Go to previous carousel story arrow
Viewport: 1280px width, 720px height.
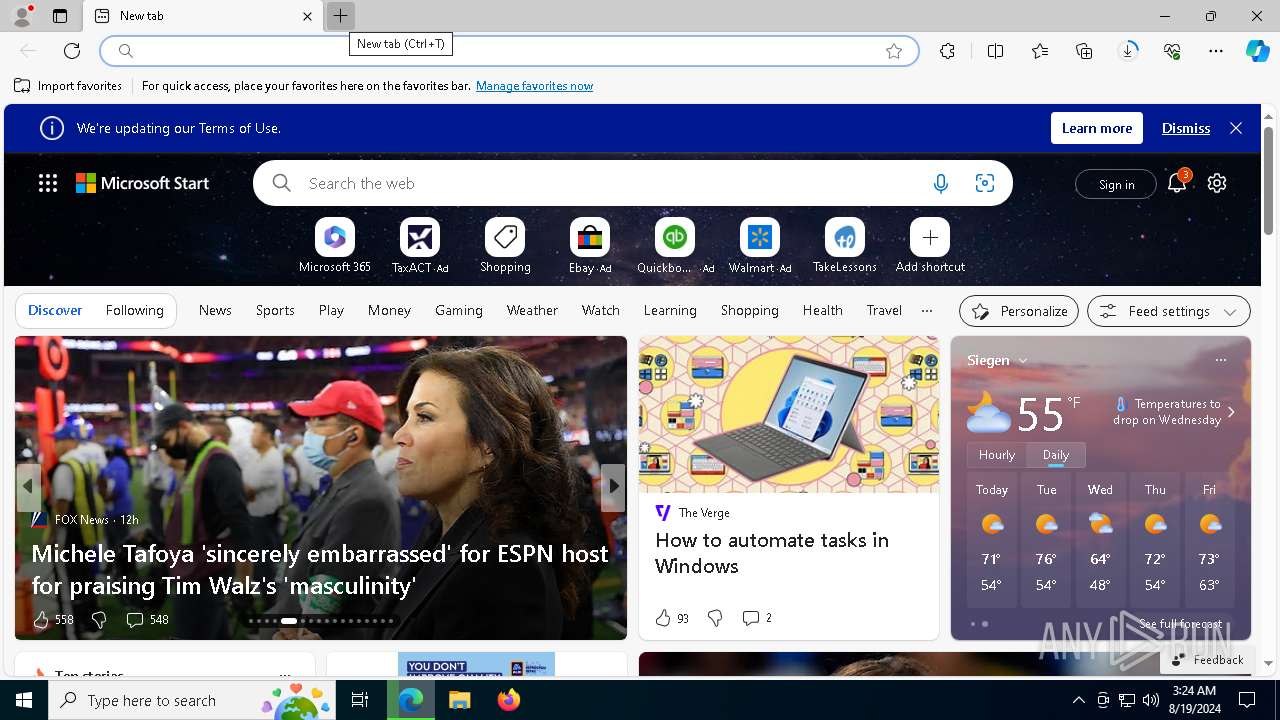[x=28, y=486]
